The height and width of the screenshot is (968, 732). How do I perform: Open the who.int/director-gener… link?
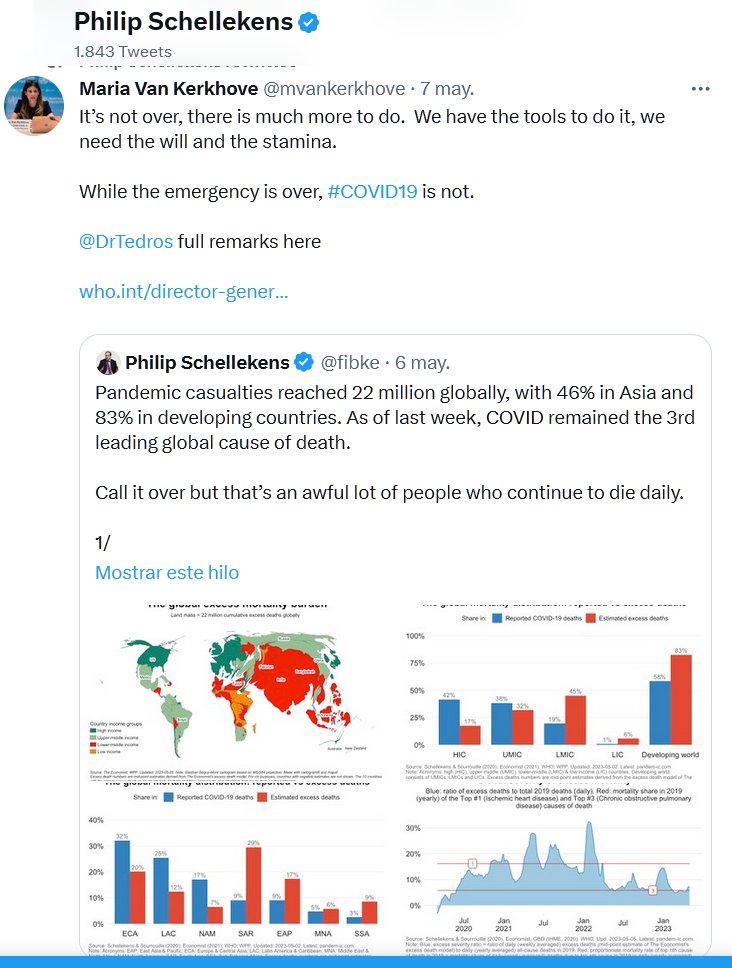[184, 292]
